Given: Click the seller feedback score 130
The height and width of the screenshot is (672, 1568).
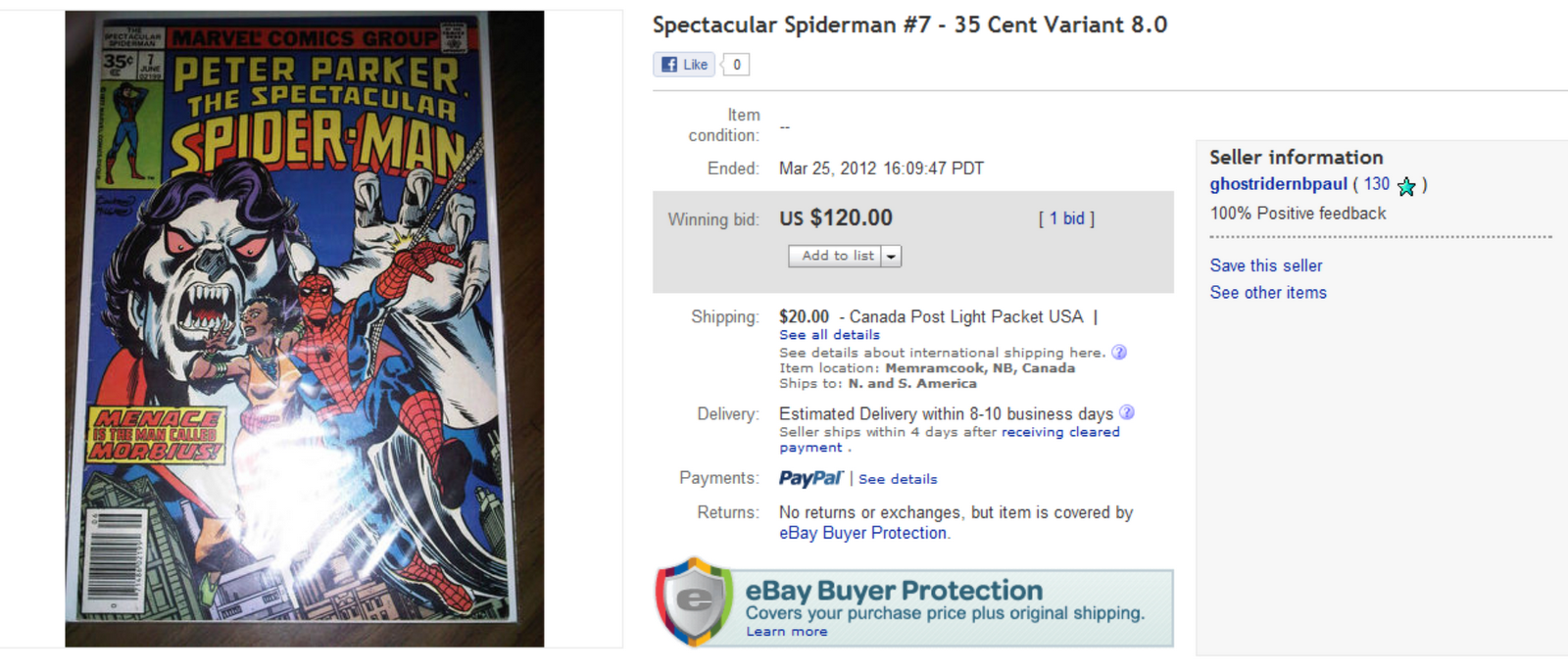Looking at the screenshot, I should point(1376,184).
